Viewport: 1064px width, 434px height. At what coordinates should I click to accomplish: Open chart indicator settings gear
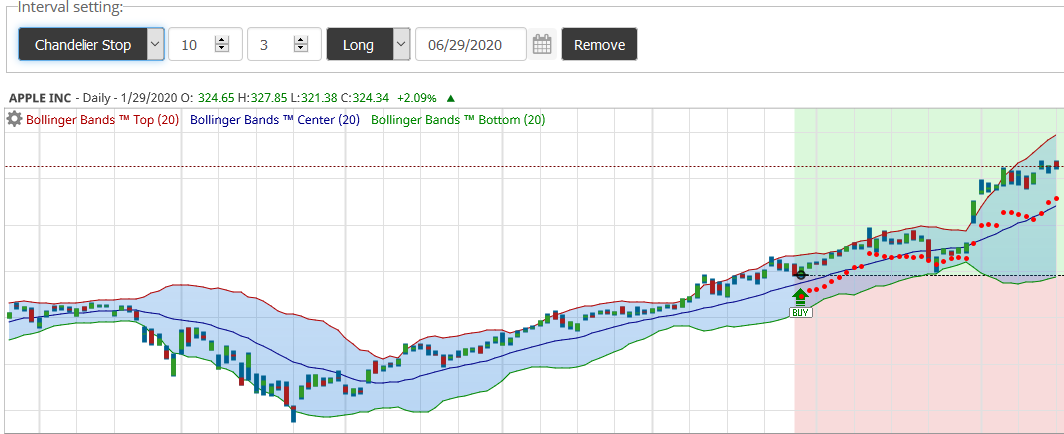coord(14,119)
